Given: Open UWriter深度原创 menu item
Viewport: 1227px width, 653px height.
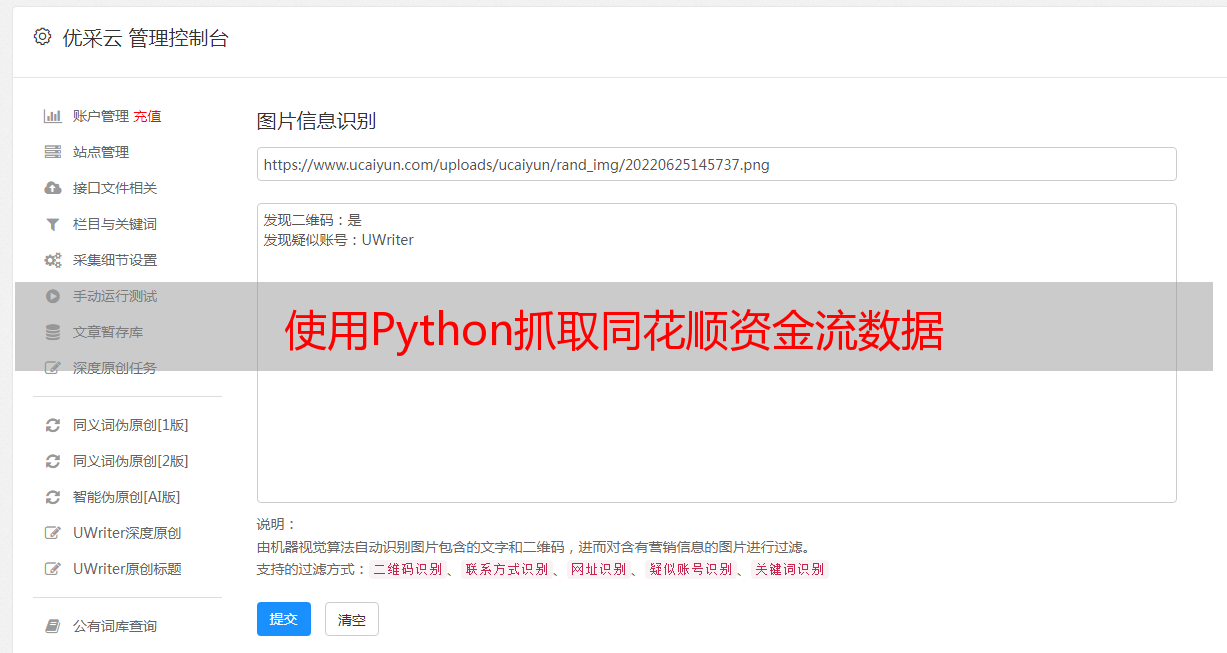Looking at the screenshot, I should pos(127,533).
